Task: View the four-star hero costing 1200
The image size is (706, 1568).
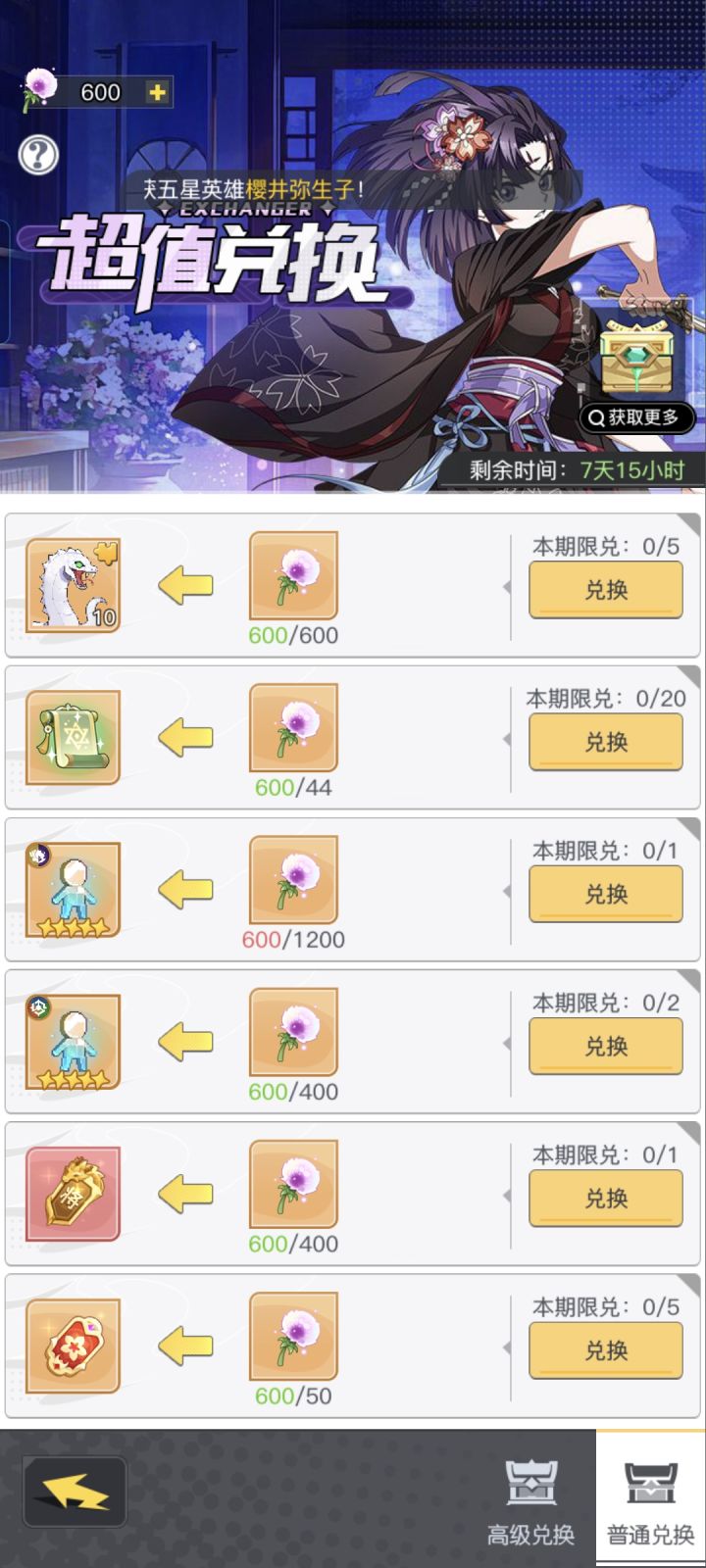Action: click(x=73, y=890)
